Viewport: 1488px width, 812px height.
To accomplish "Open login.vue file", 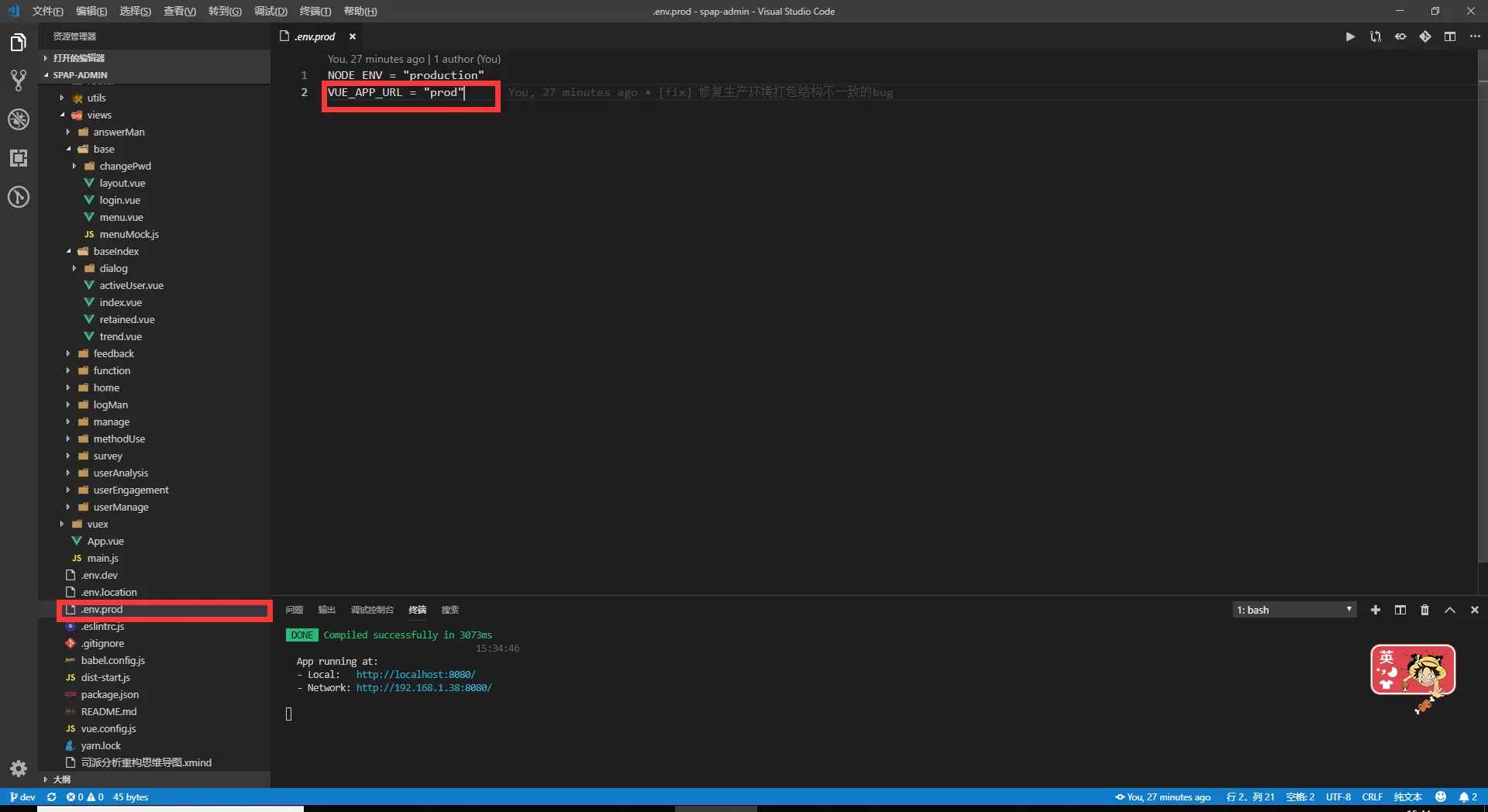I will point(120,200).
